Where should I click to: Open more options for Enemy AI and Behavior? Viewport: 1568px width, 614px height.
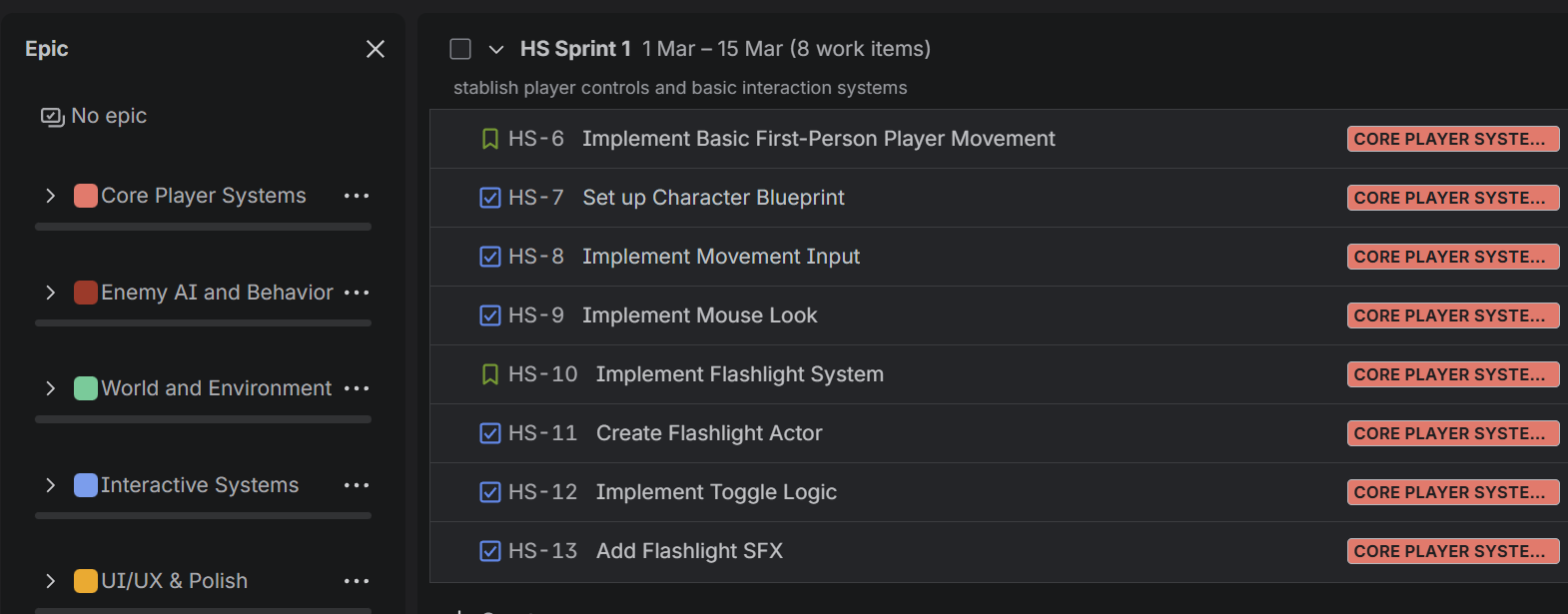tap(357, 293)
